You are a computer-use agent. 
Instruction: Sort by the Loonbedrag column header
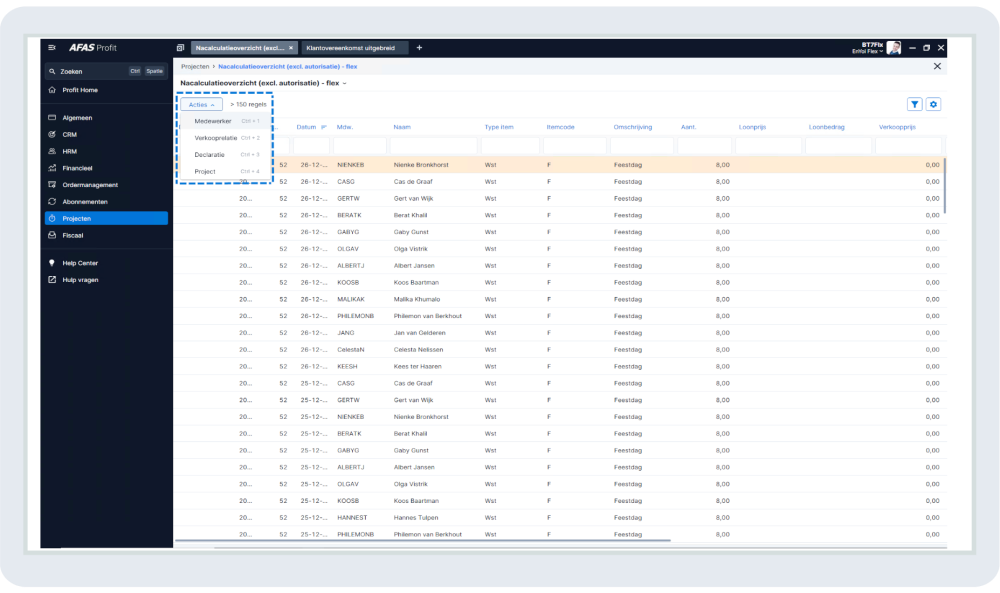827,128
